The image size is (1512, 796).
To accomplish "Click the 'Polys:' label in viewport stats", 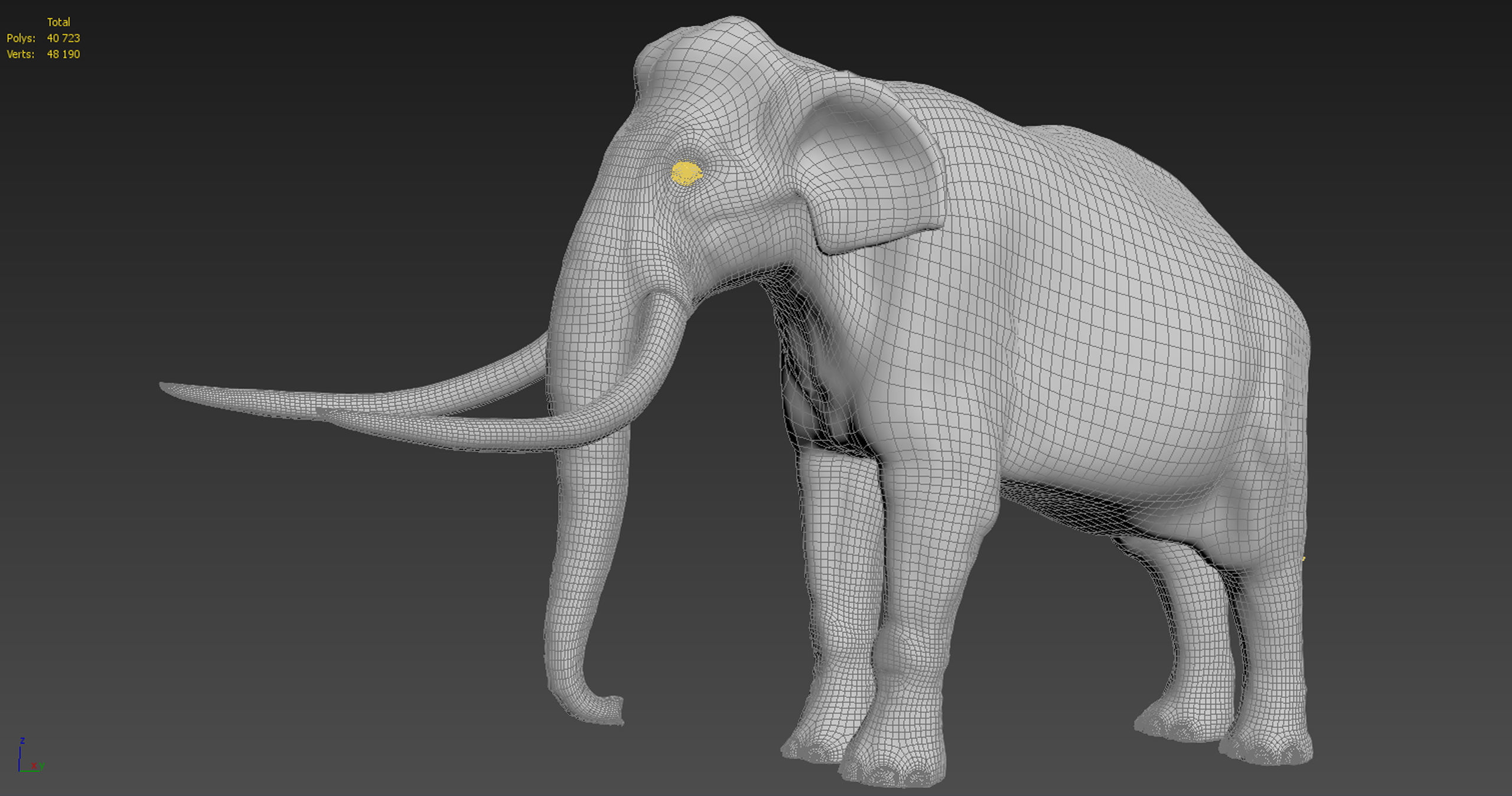I will [x=21, y=38].
